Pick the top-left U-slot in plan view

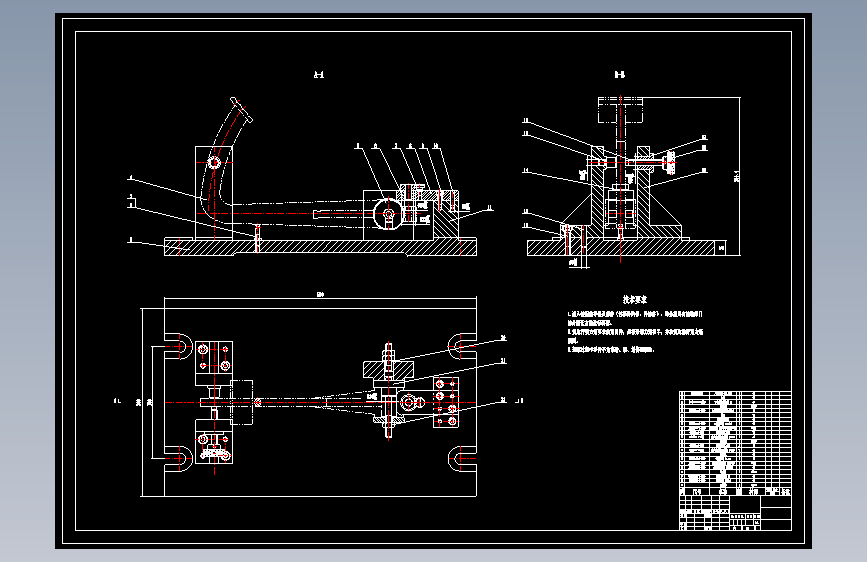click(178, 346)
